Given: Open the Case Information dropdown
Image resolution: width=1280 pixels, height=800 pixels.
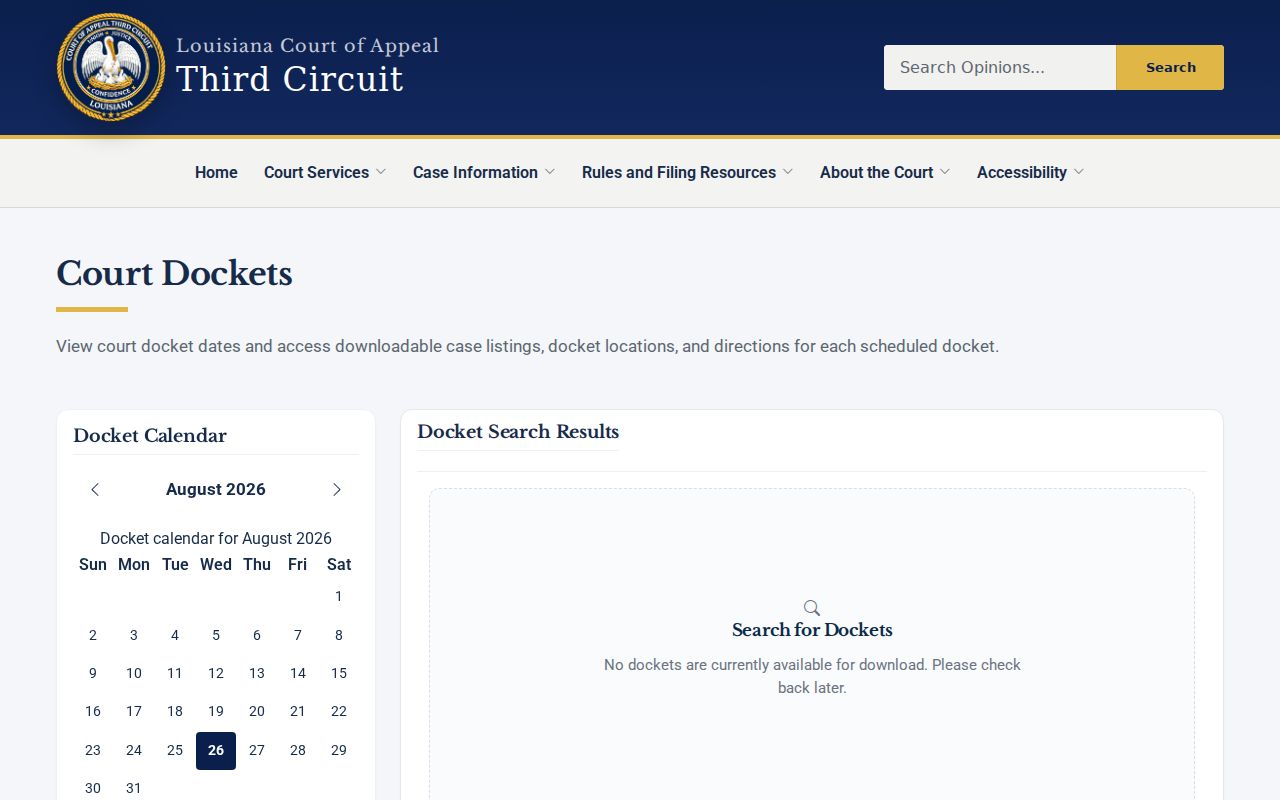Looking at the screenshot, I should tap(484, 172).
